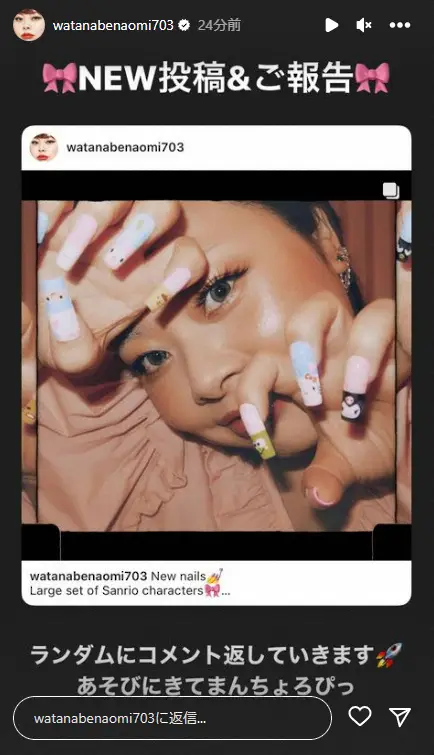Tap the rocket emoji after コメント返していきます

tap(389, 655)
